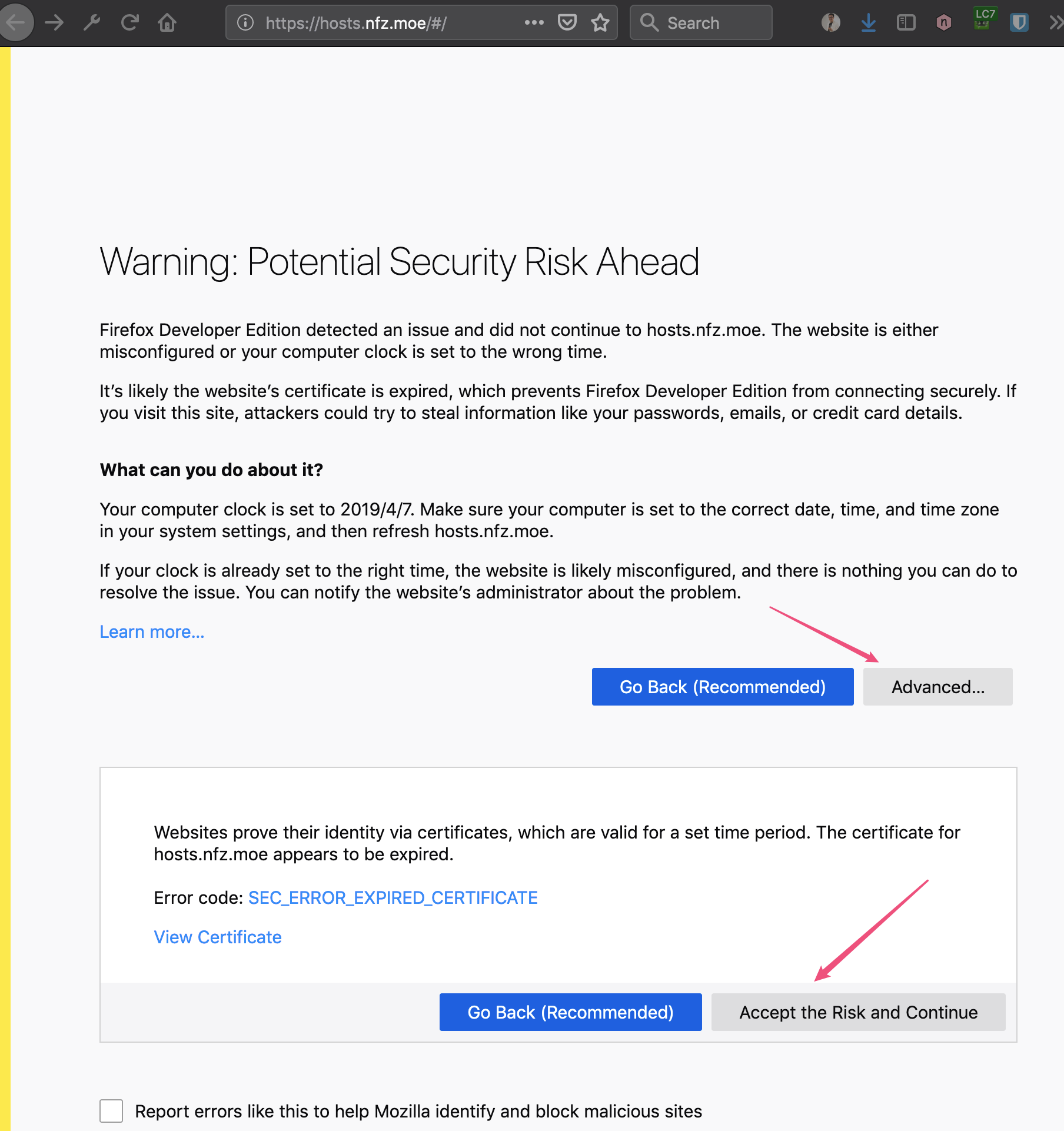
Task: Open the downloads arrow icon
Action: pyautogui.click(x=869, y=23)
